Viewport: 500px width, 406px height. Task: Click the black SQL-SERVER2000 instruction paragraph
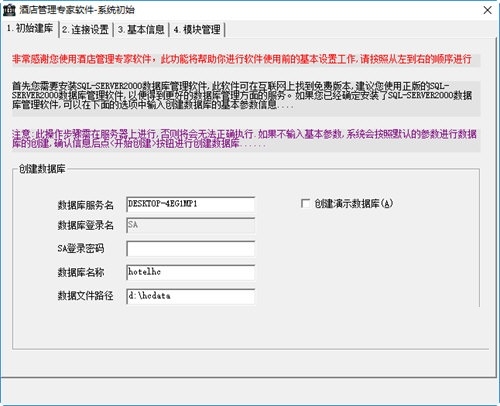click(242, 95)
